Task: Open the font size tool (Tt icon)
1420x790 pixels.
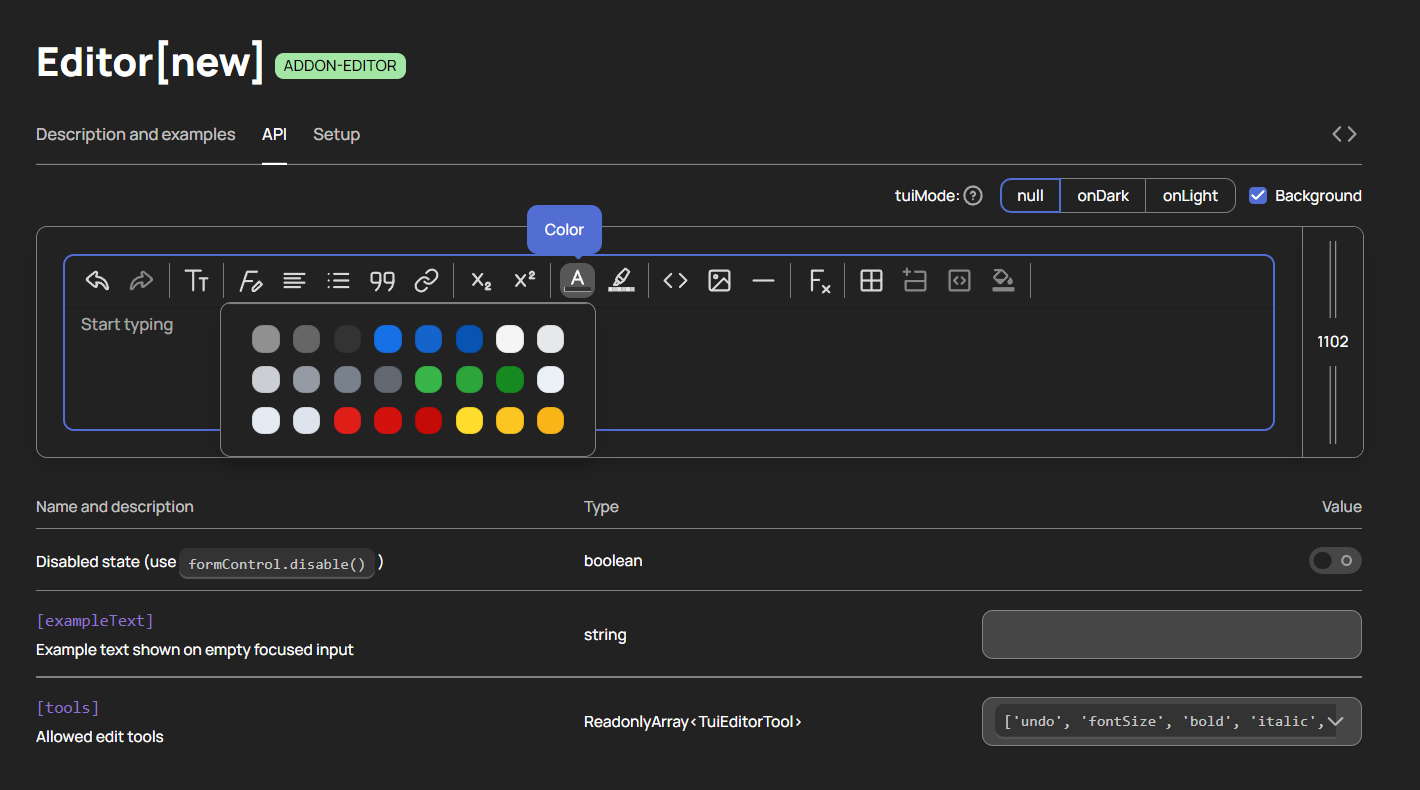Action: coord(197,281)
